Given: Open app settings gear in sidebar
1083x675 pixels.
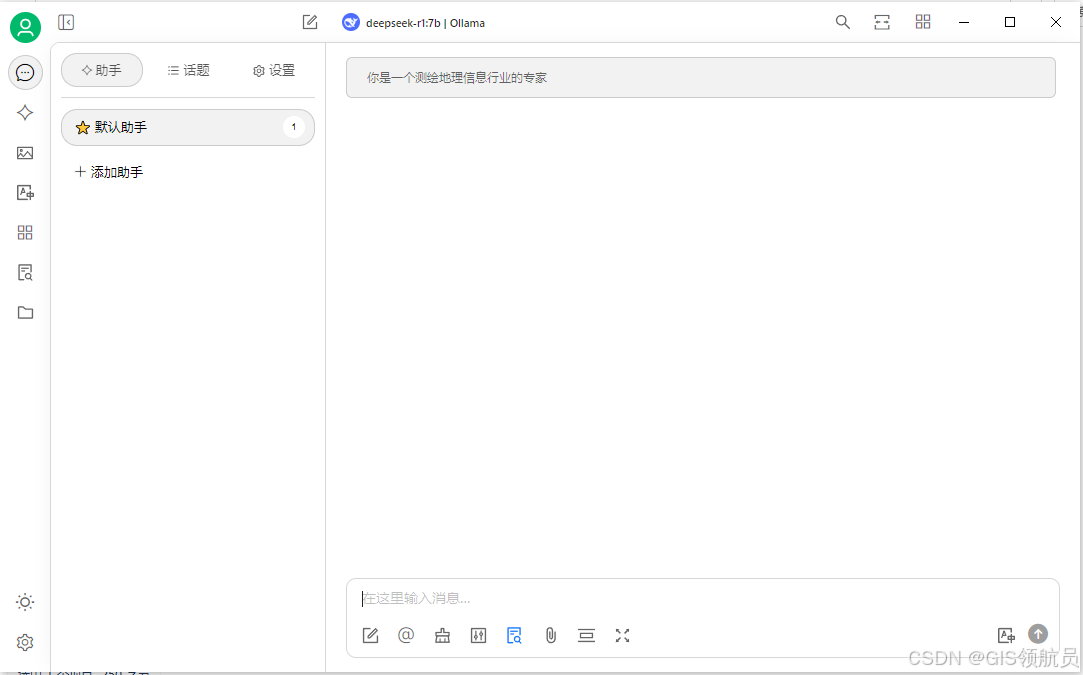Looking at the screenshot, I should [26, 643].
